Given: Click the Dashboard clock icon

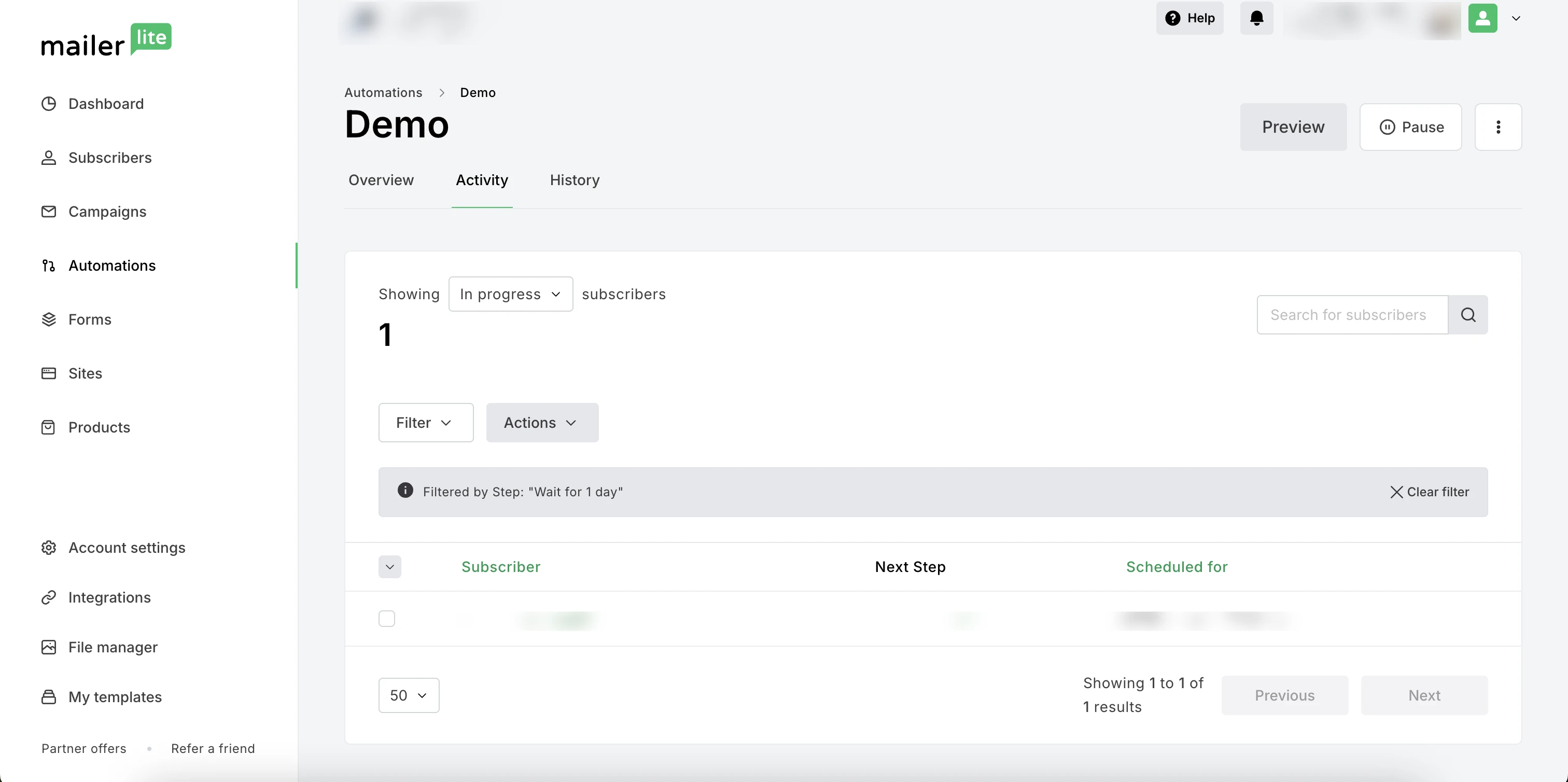Looking at the screenshot, I should click(49, 104).
